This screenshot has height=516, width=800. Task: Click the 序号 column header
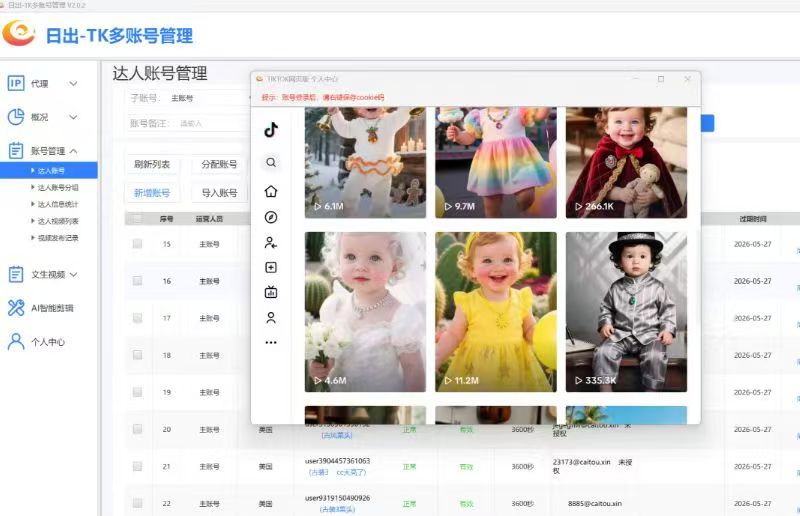pos(166,219)
